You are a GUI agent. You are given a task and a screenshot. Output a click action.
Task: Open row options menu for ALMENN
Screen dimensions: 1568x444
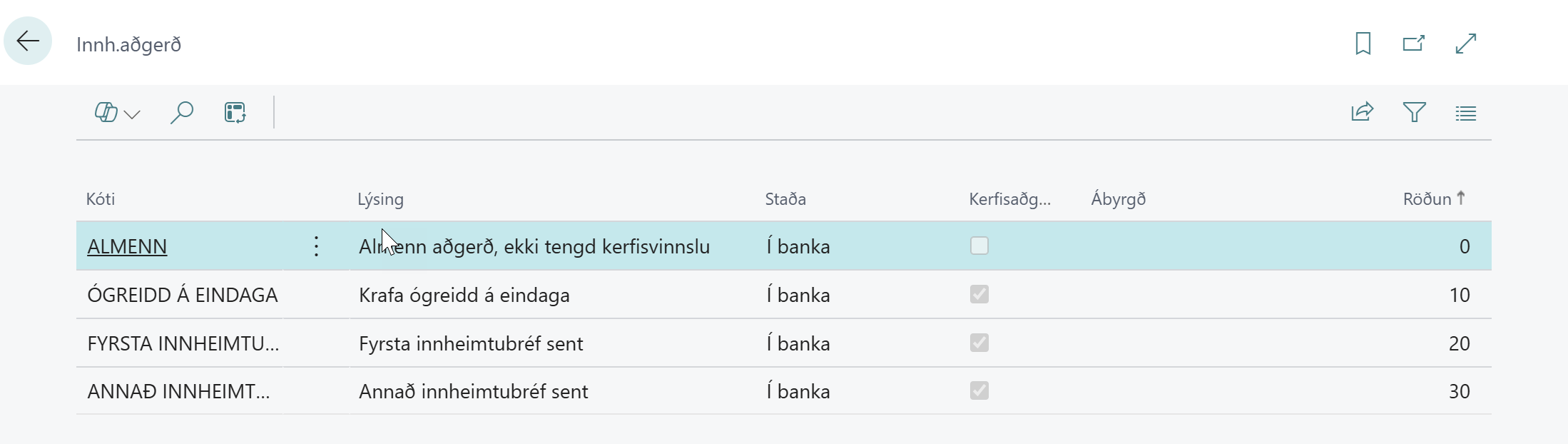tap(316, 246)
